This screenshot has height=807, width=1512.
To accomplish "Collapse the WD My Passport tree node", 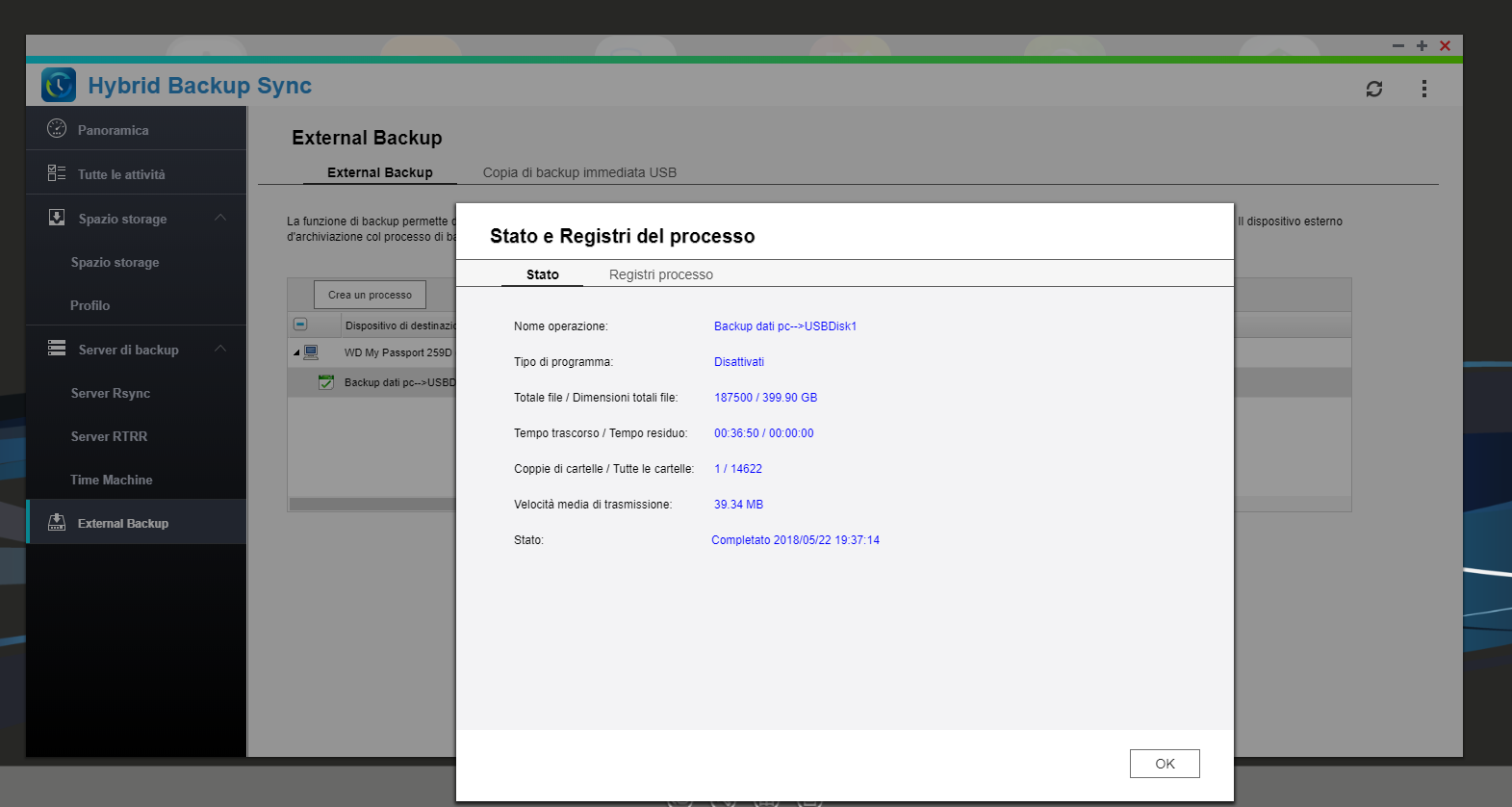I will click(x=296, y=352).
